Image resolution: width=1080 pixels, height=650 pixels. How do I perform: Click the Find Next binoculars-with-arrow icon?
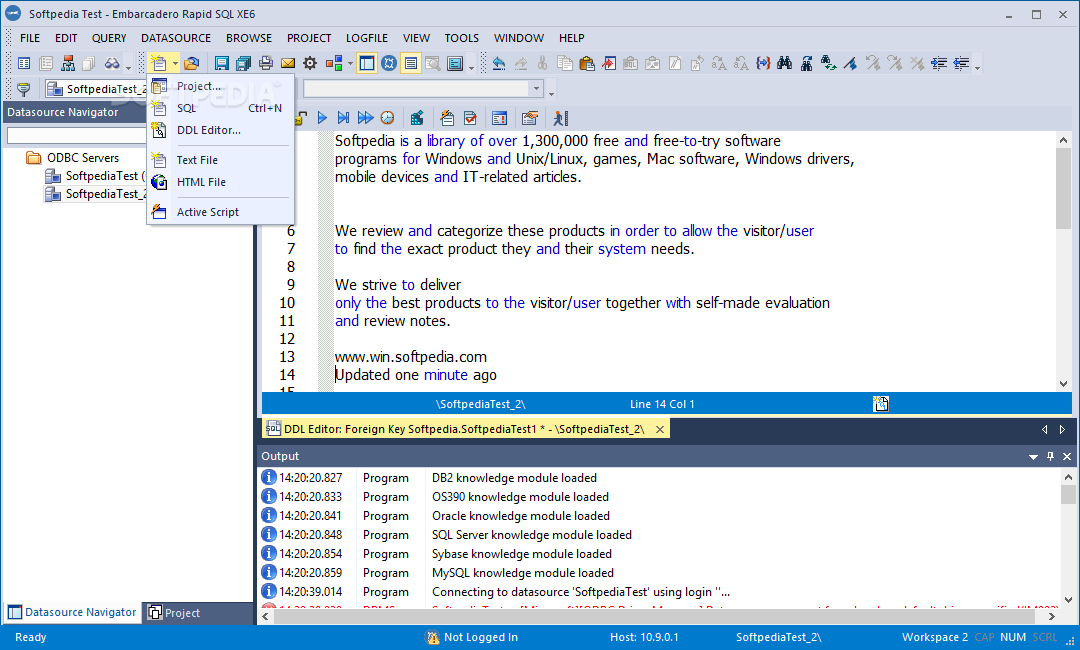click(807, 63)
